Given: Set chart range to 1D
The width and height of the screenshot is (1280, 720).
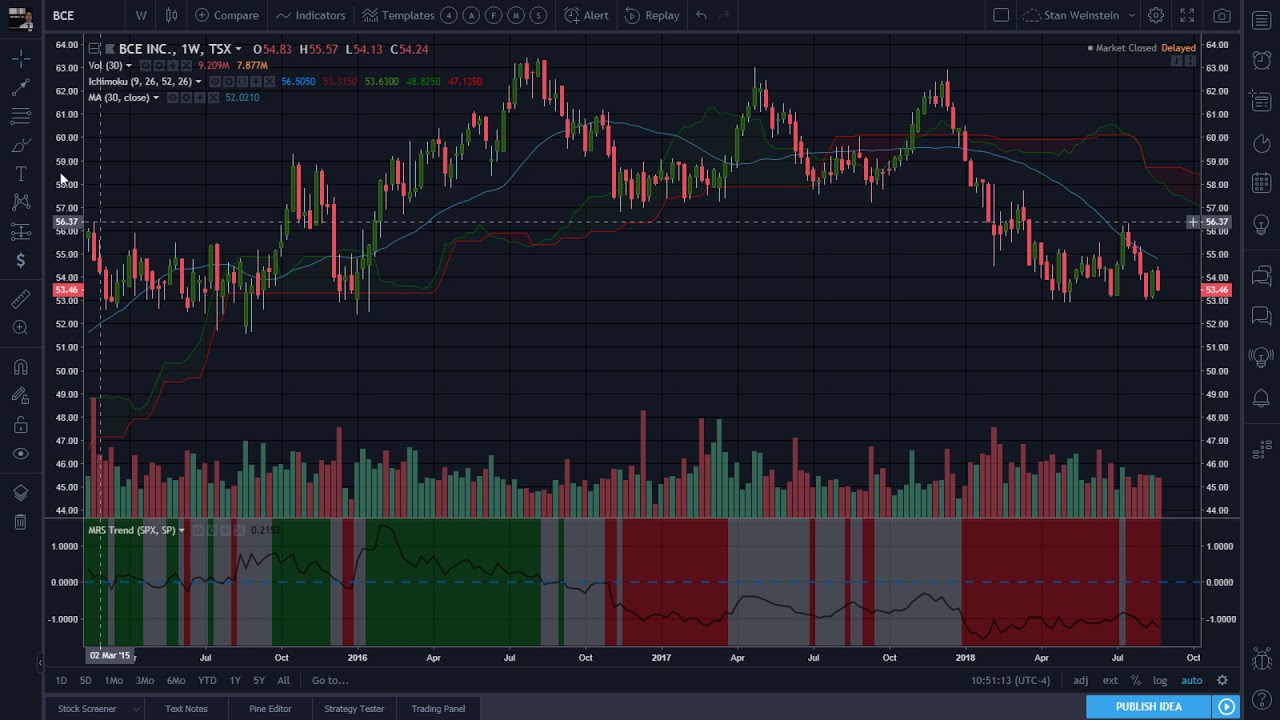Looking at the screenshot, I should 61,681.
